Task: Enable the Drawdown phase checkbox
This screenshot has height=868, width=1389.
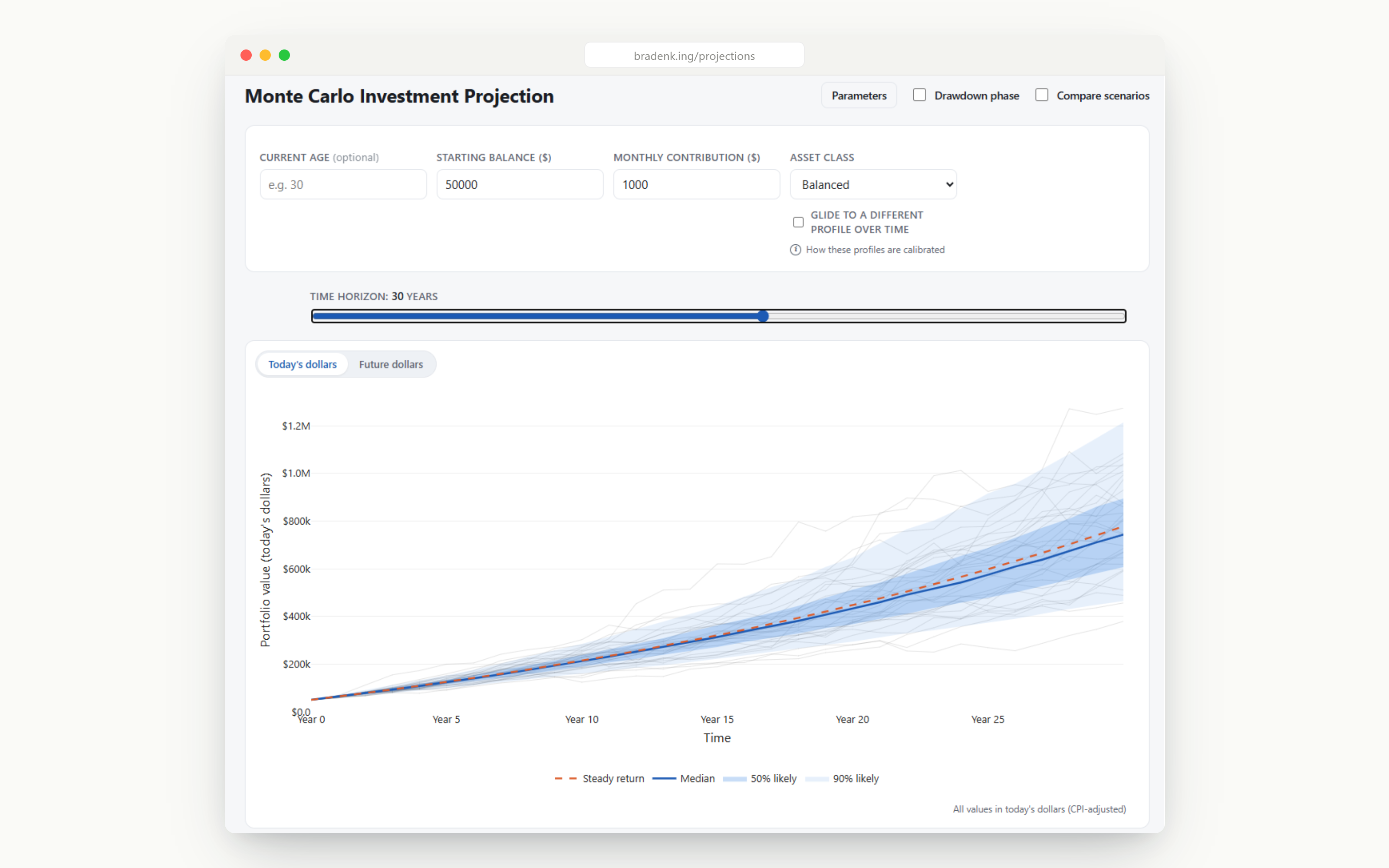Action: [919, 95]
